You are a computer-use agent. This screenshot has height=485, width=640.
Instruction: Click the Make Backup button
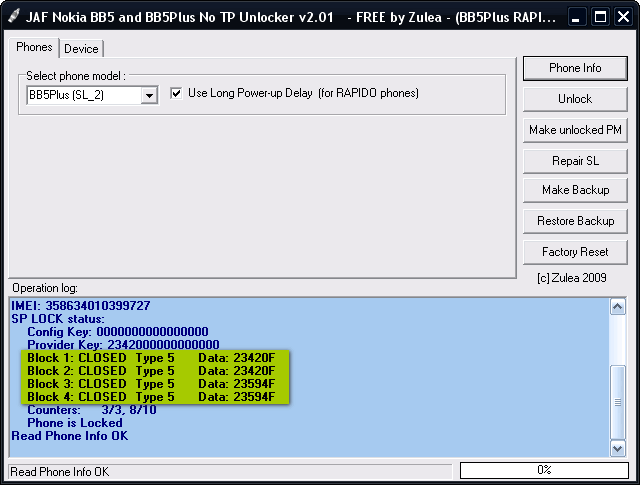(575, 190)
